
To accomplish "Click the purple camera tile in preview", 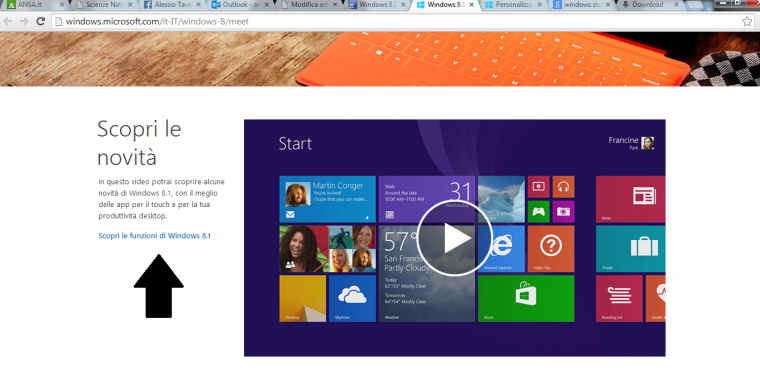I will (x=563, y=211).
